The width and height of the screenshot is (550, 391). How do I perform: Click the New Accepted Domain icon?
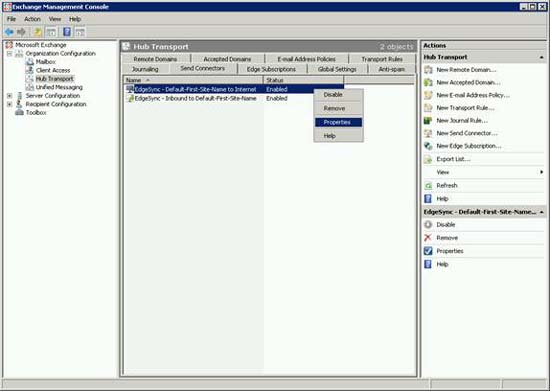tap(428, 82)
